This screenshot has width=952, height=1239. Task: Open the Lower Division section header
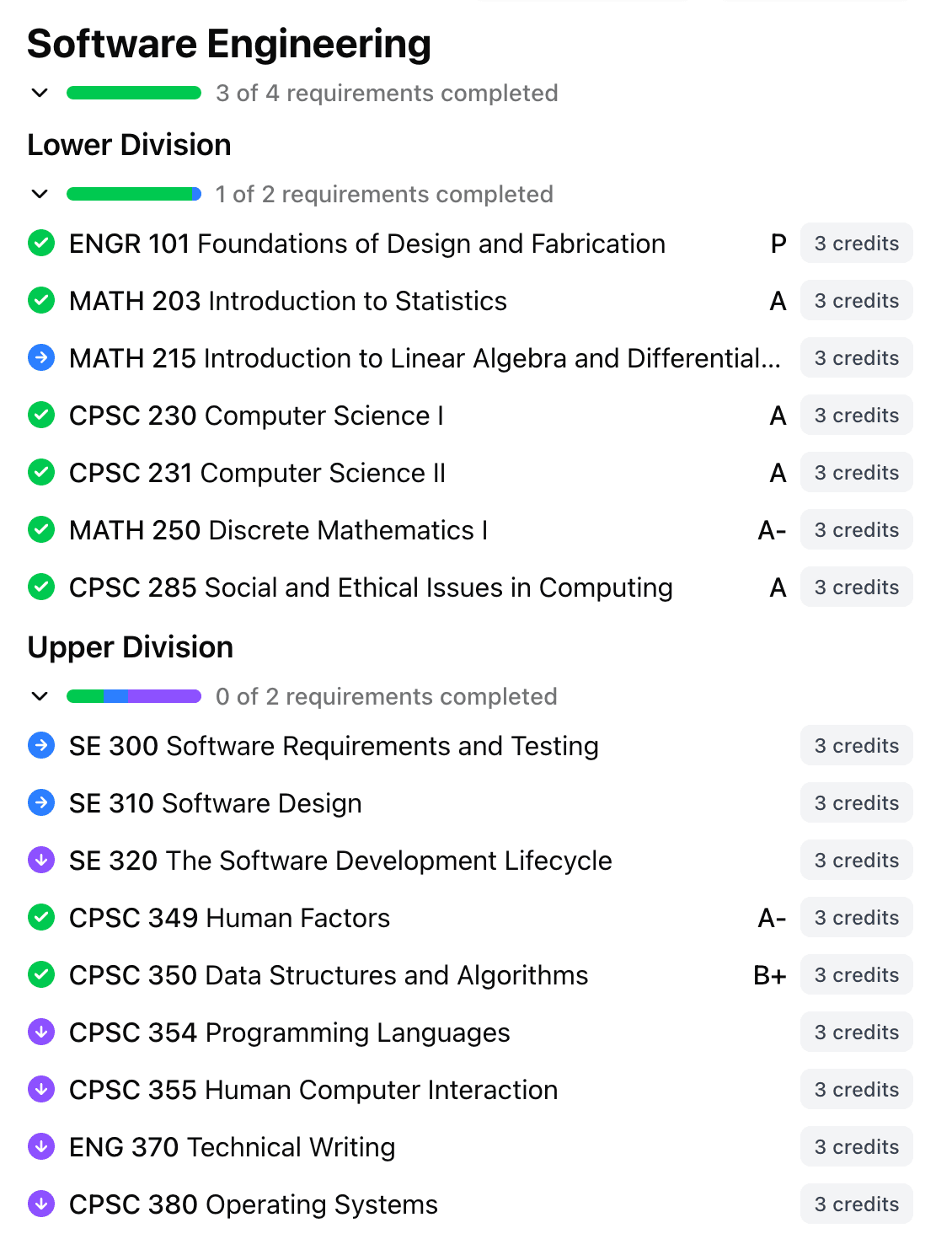[129, 144]
